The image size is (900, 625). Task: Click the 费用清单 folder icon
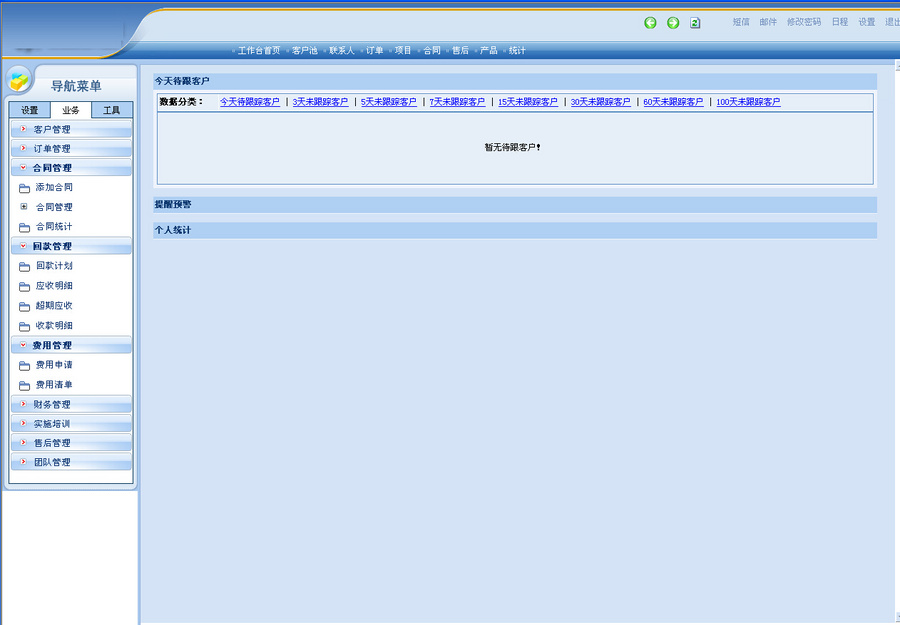coord(24,385)
